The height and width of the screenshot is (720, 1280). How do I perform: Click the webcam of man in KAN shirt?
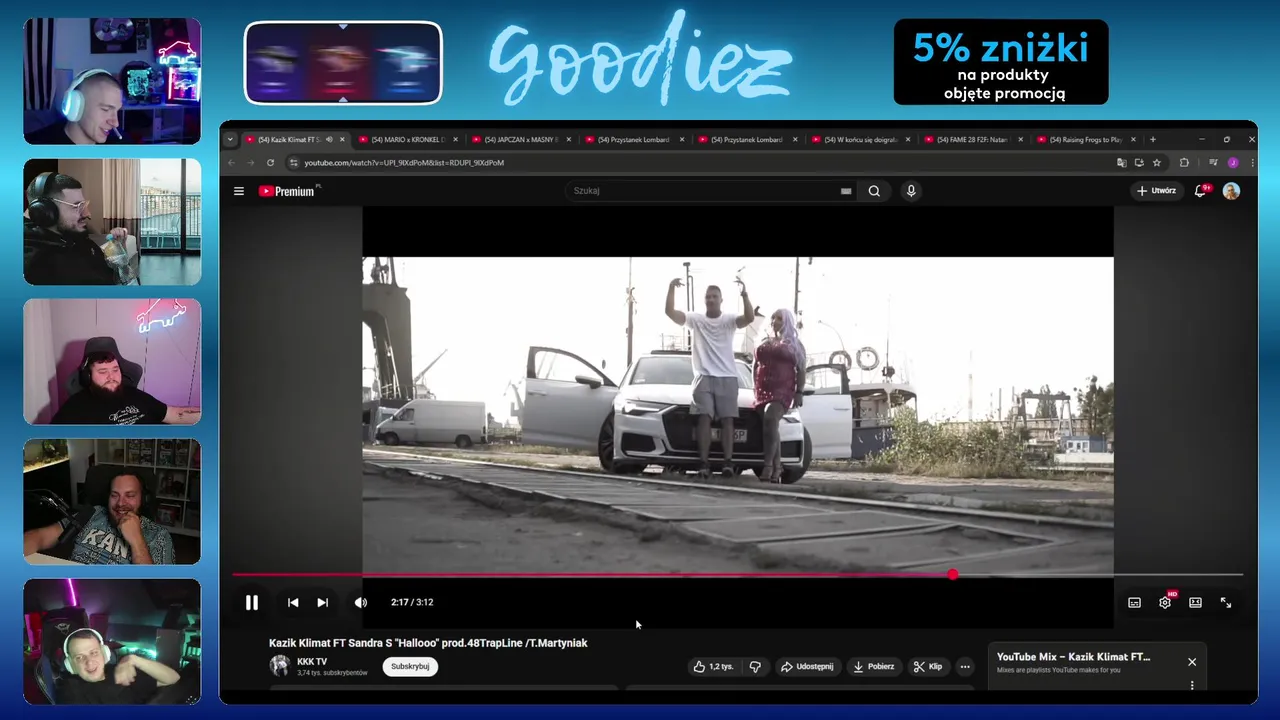click(x=112, y=501)
